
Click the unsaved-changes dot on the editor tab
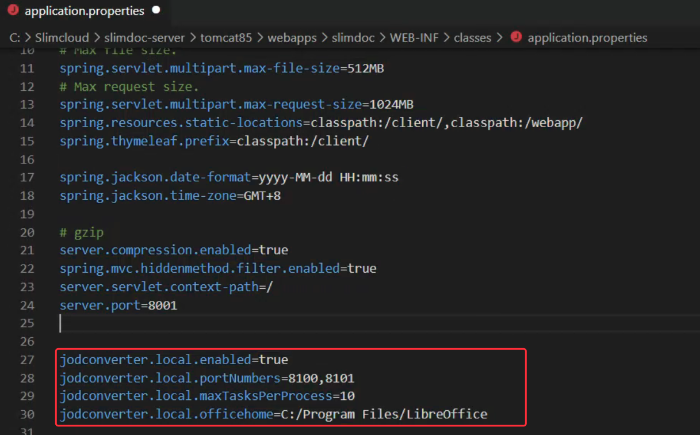(x=157, y=12)
